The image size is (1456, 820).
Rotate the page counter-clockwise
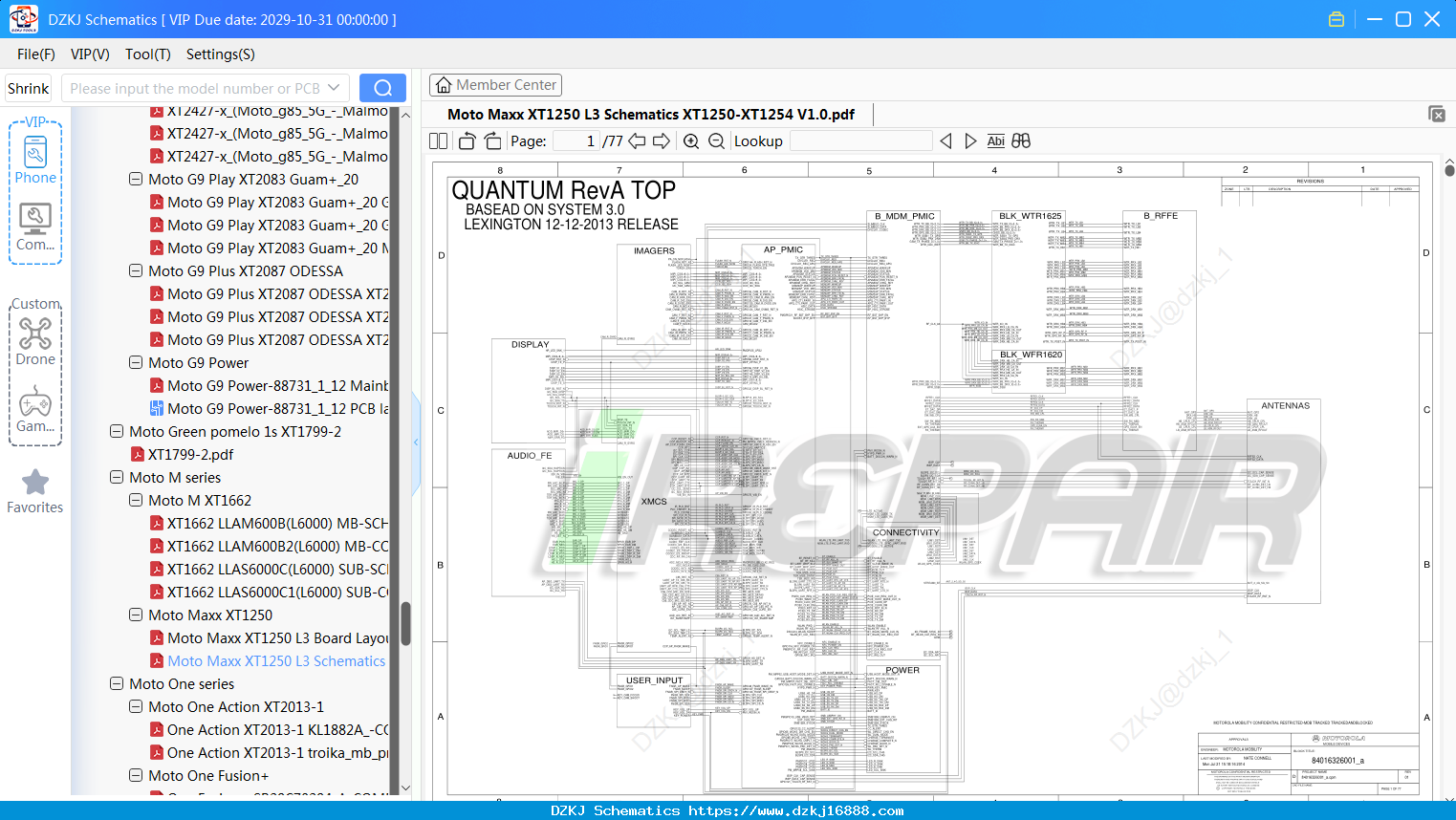(467, 140)
